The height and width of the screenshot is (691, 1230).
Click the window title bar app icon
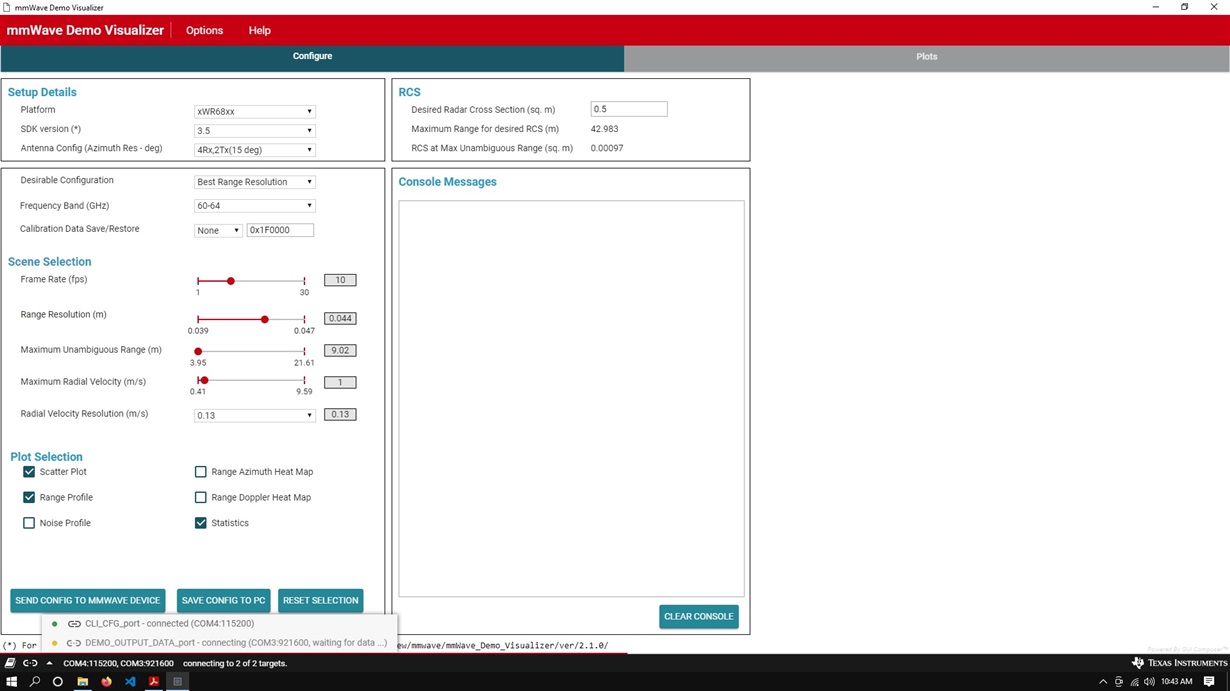click(7, 7)
